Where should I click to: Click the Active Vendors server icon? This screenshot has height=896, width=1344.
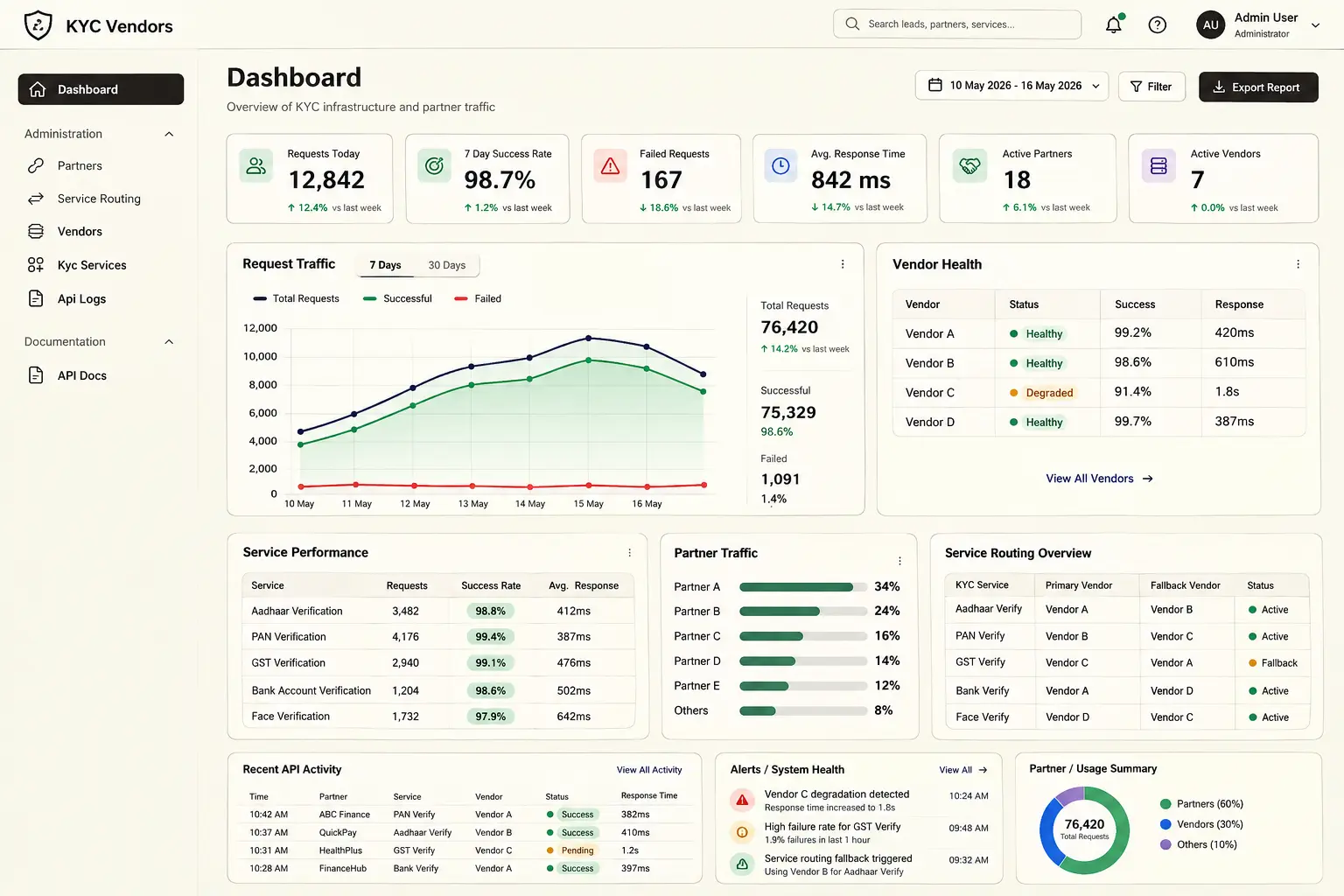pyautogui.click(x=1158, y=165)
